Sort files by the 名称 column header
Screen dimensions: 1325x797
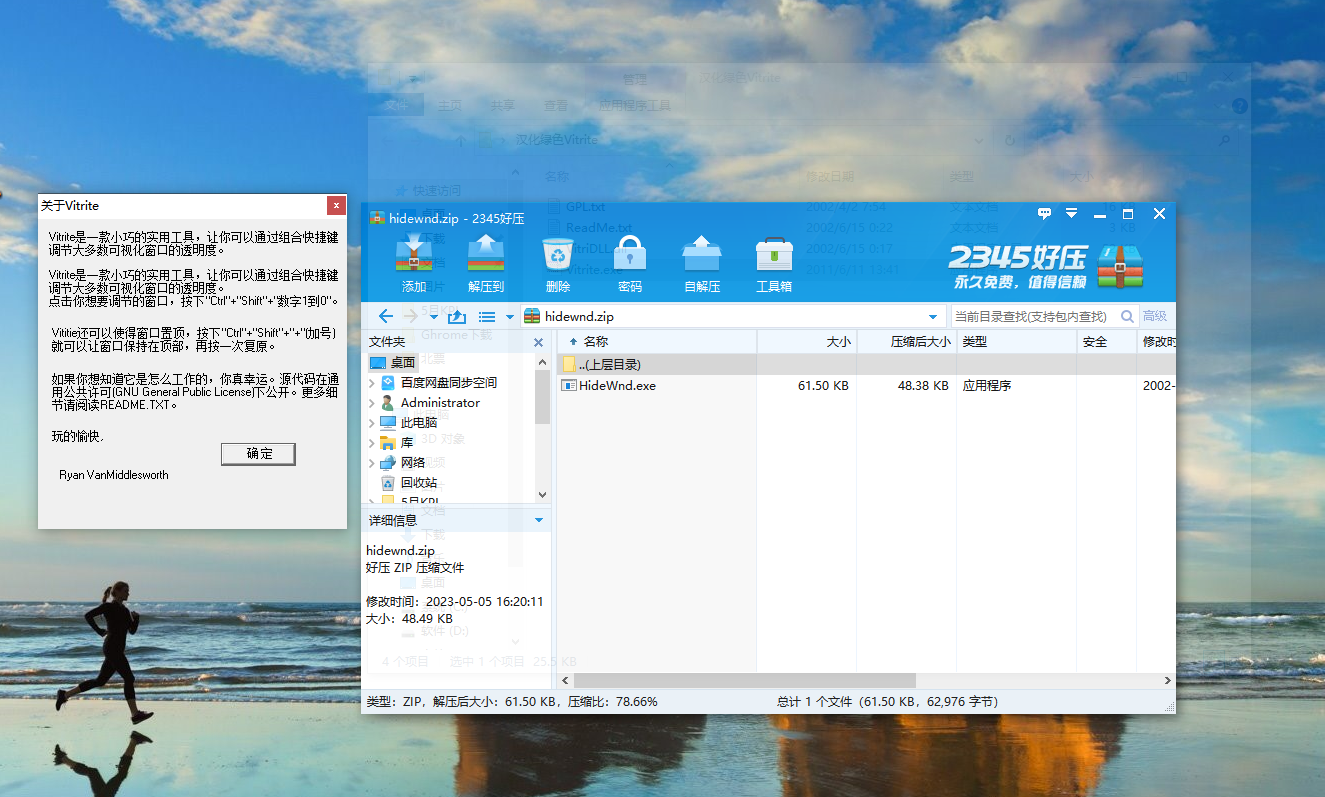click(596, 342)
